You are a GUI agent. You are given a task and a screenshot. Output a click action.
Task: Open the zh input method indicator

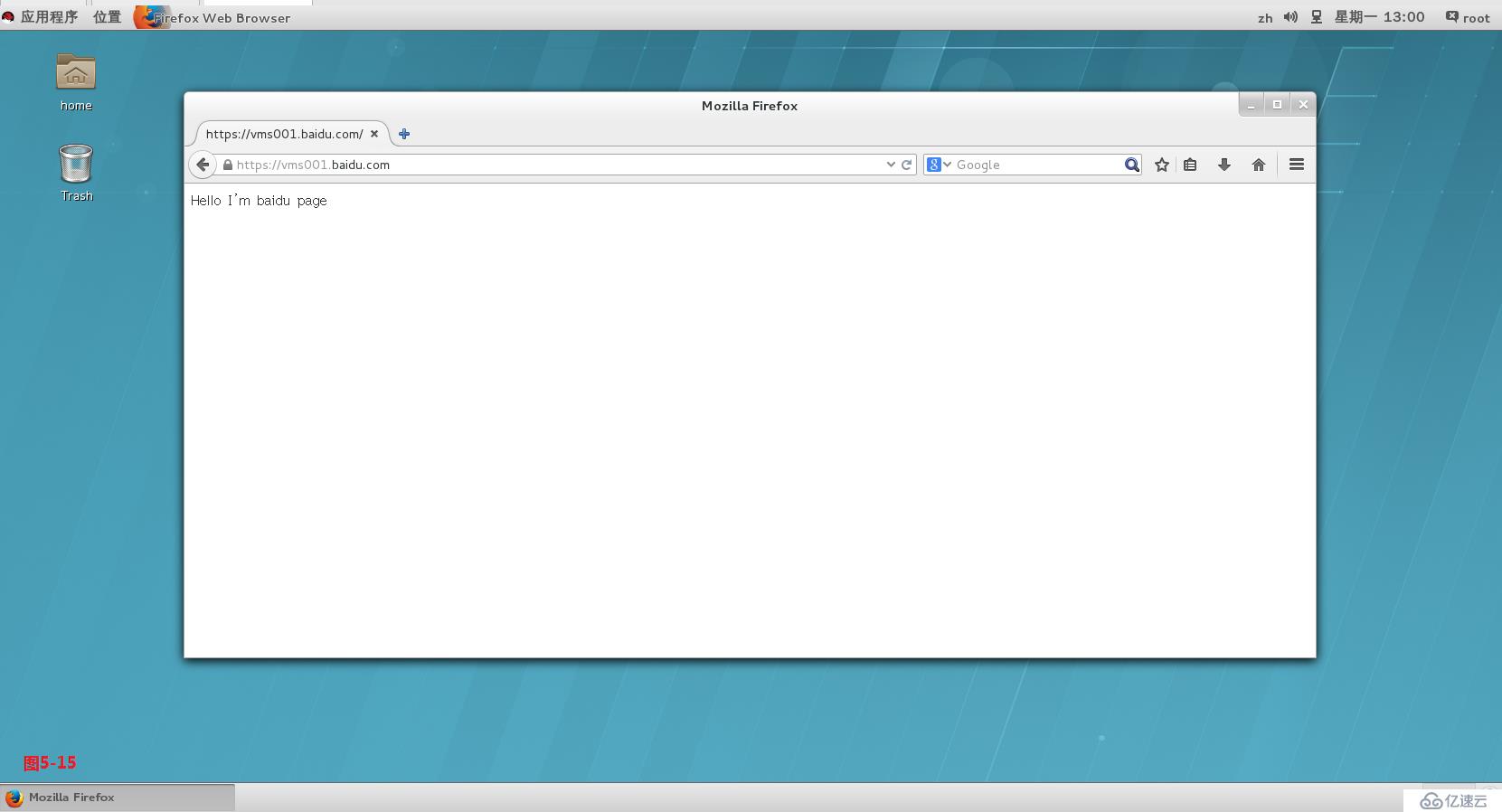pyautogui.click(x=1265, y=17)
